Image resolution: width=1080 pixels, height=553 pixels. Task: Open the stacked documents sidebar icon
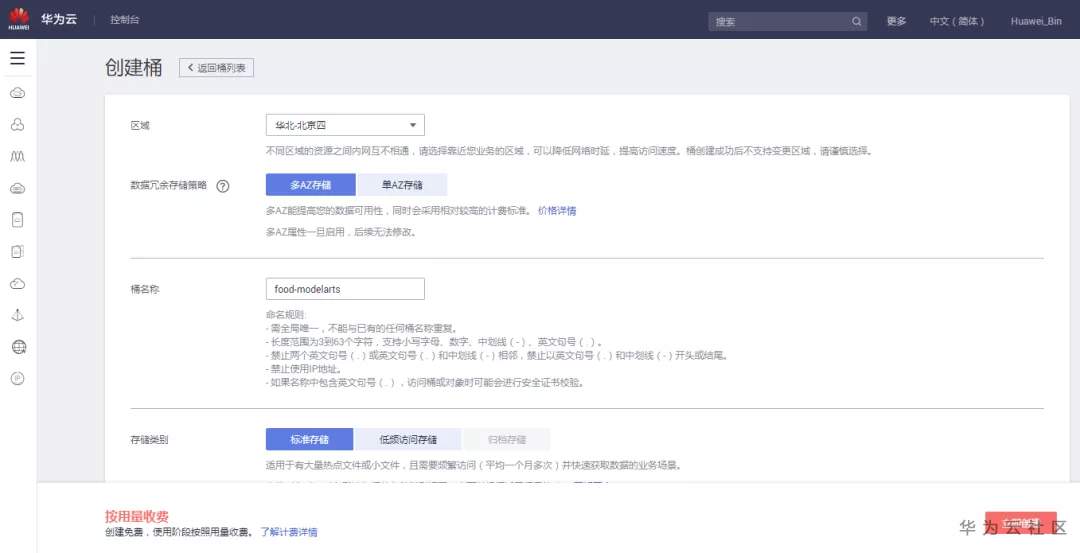(18, 251)
